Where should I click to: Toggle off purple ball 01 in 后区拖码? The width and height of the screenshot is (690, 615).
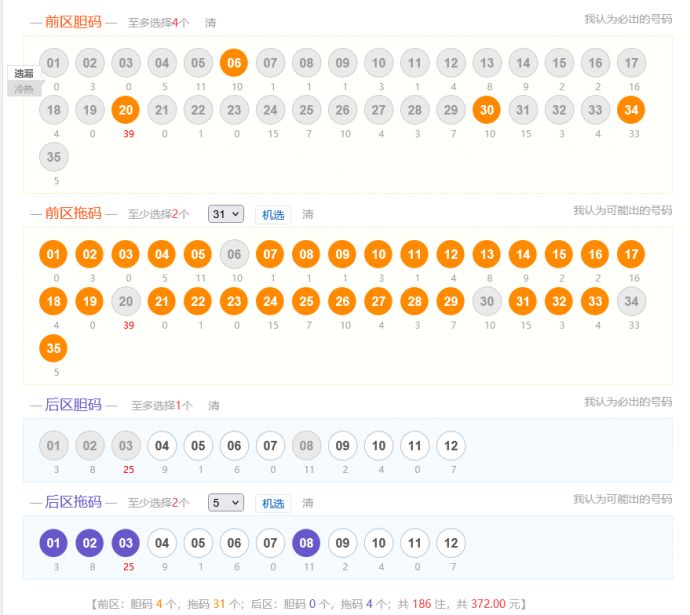tap(54, 543)
